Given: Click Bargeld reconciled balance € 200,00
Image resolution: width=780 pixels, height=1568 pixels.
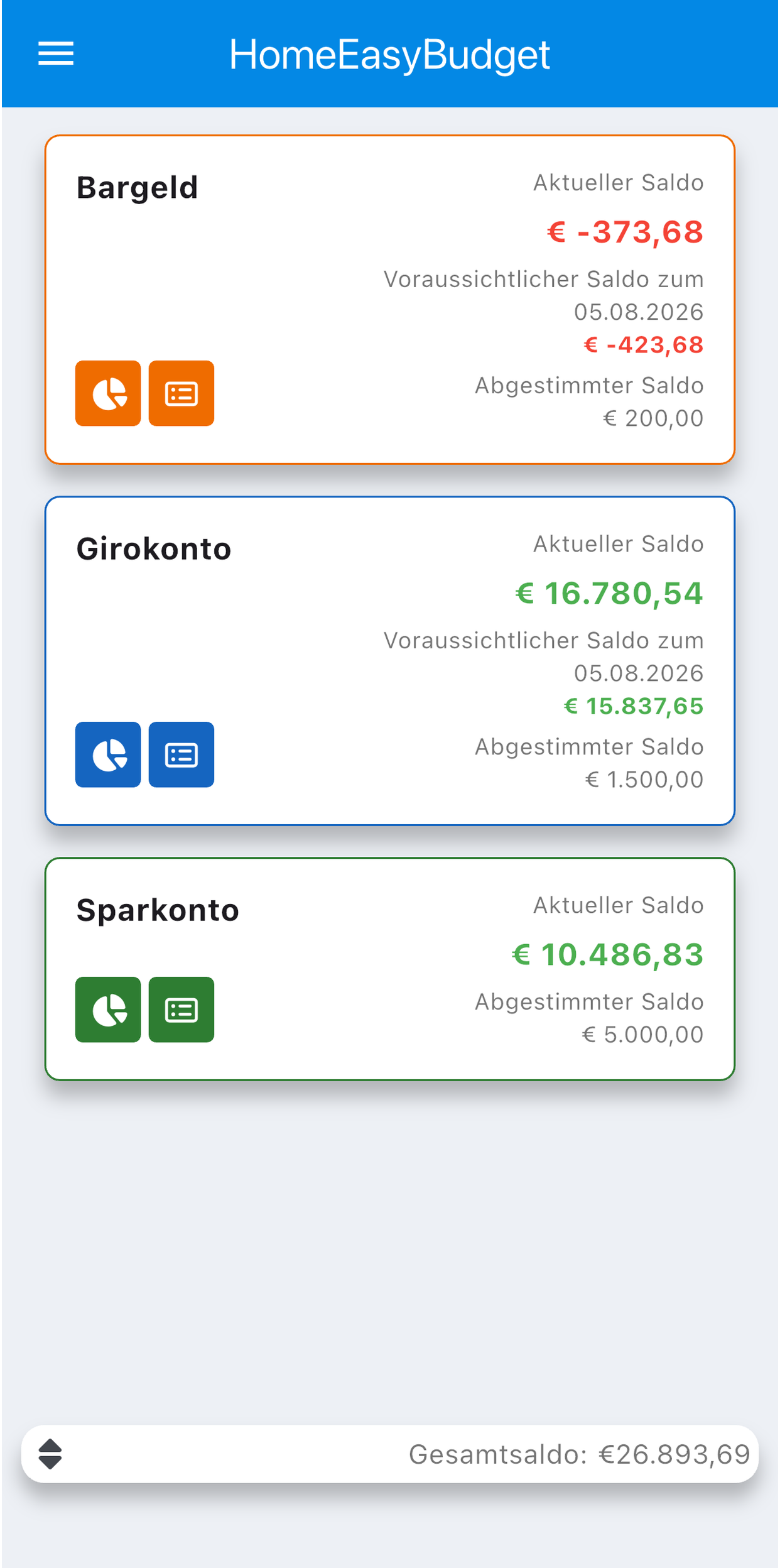Looking at the screenshot, I should click(x=653, y=418).
